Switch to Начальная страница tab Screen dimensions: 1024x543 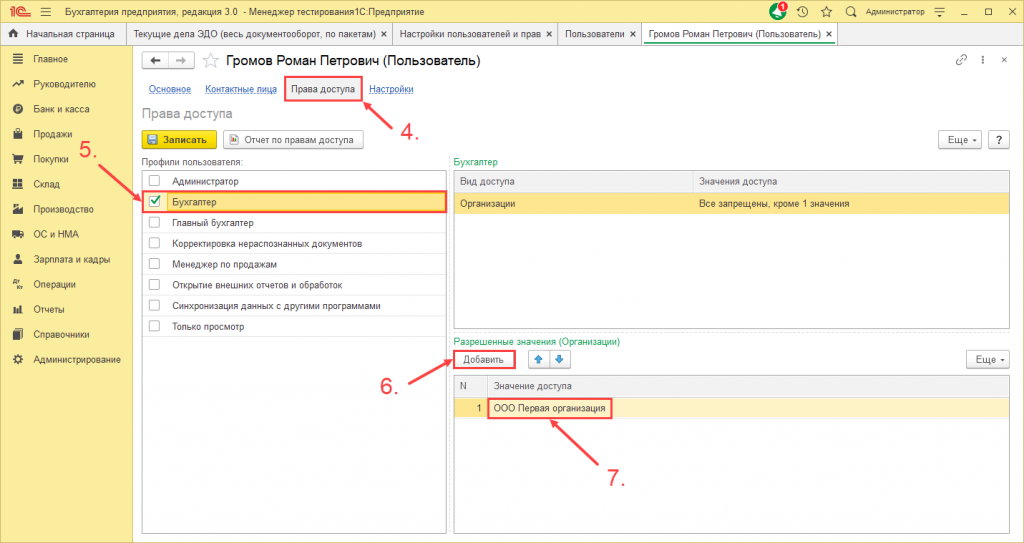(64, 34)
